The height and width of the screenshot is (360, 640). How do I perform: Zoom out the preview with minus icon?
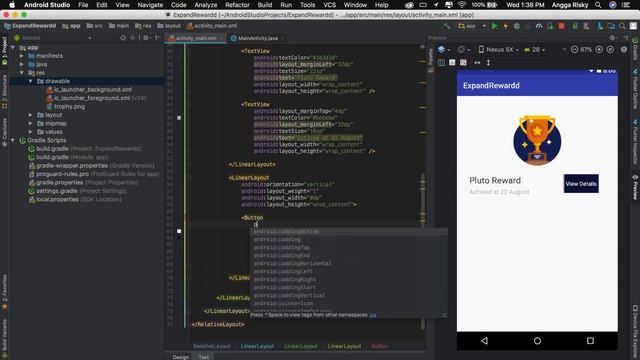pyautogui.click(x=574, y=49)
